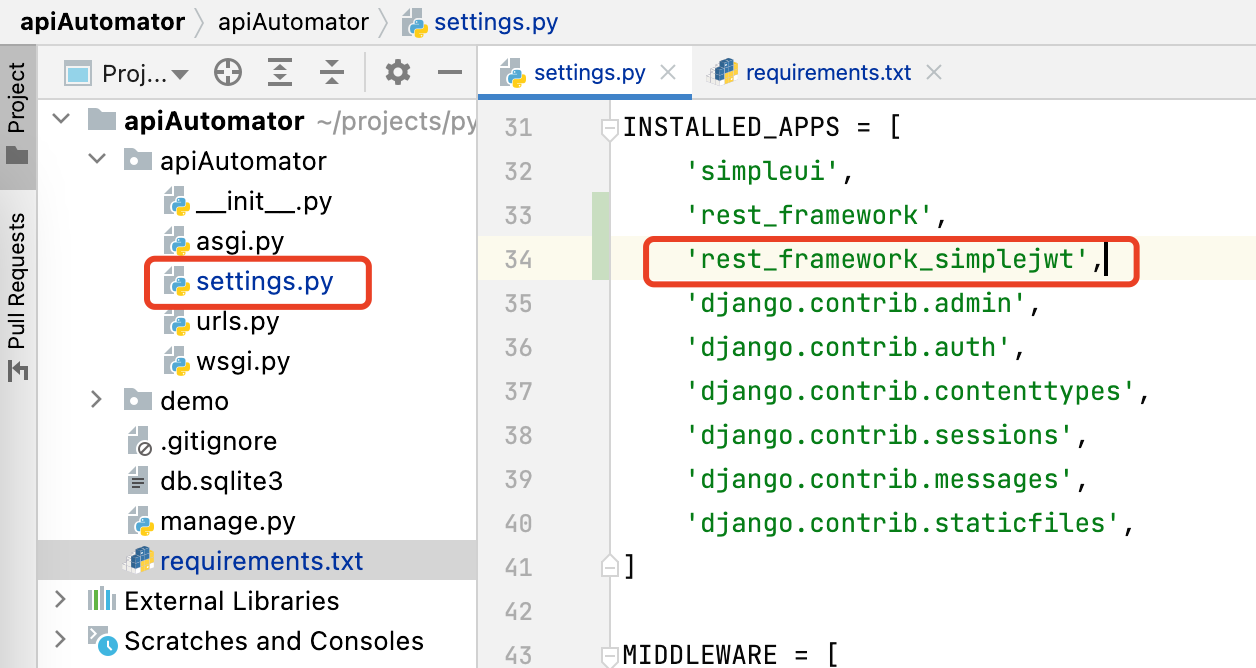Click the database file icon beside db.sqlite3

pos(139,481)
